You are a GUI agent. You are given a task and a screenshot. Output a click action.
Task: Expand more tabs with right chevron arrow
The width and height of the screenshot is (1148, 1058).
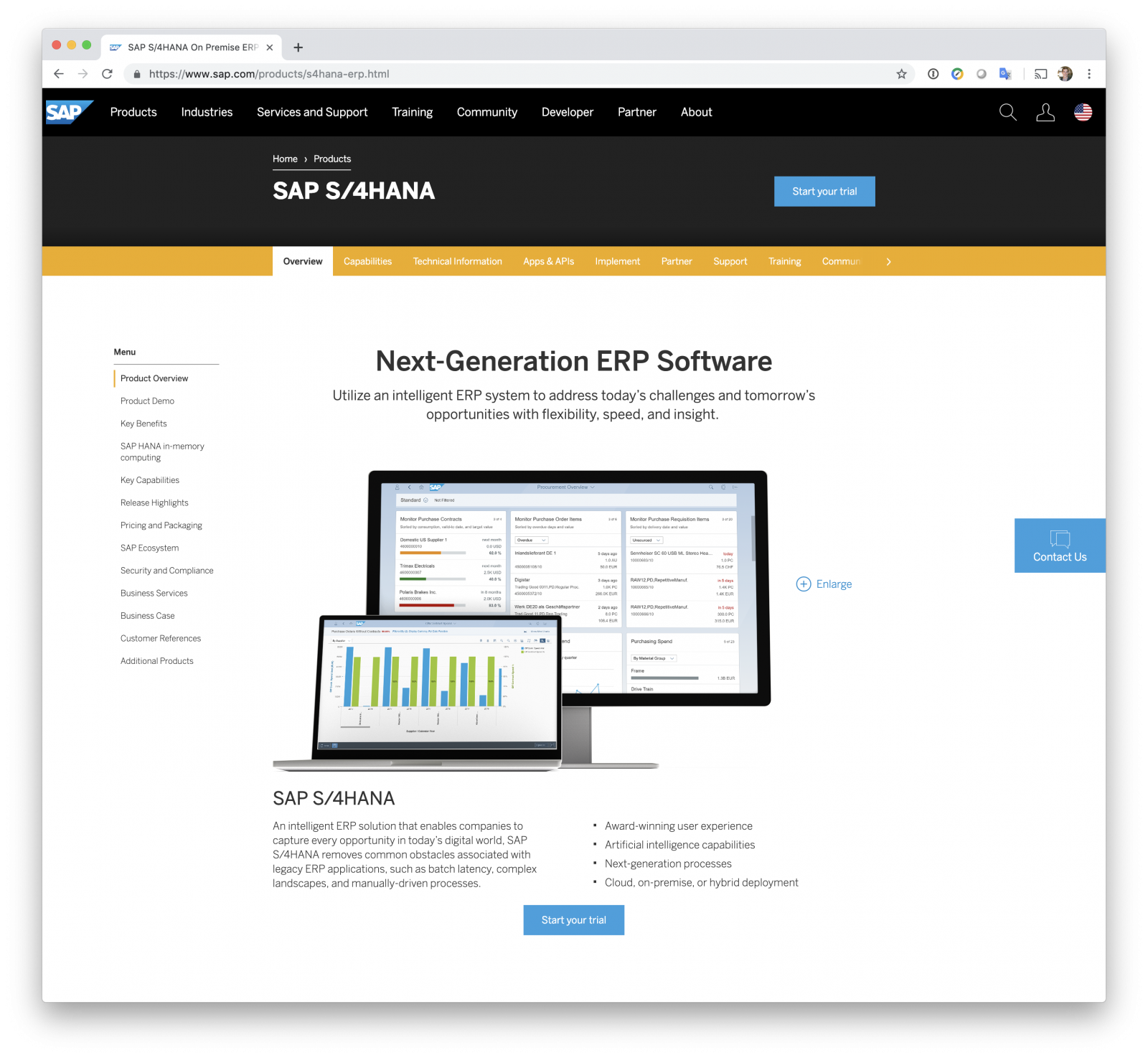click(888, 262)
